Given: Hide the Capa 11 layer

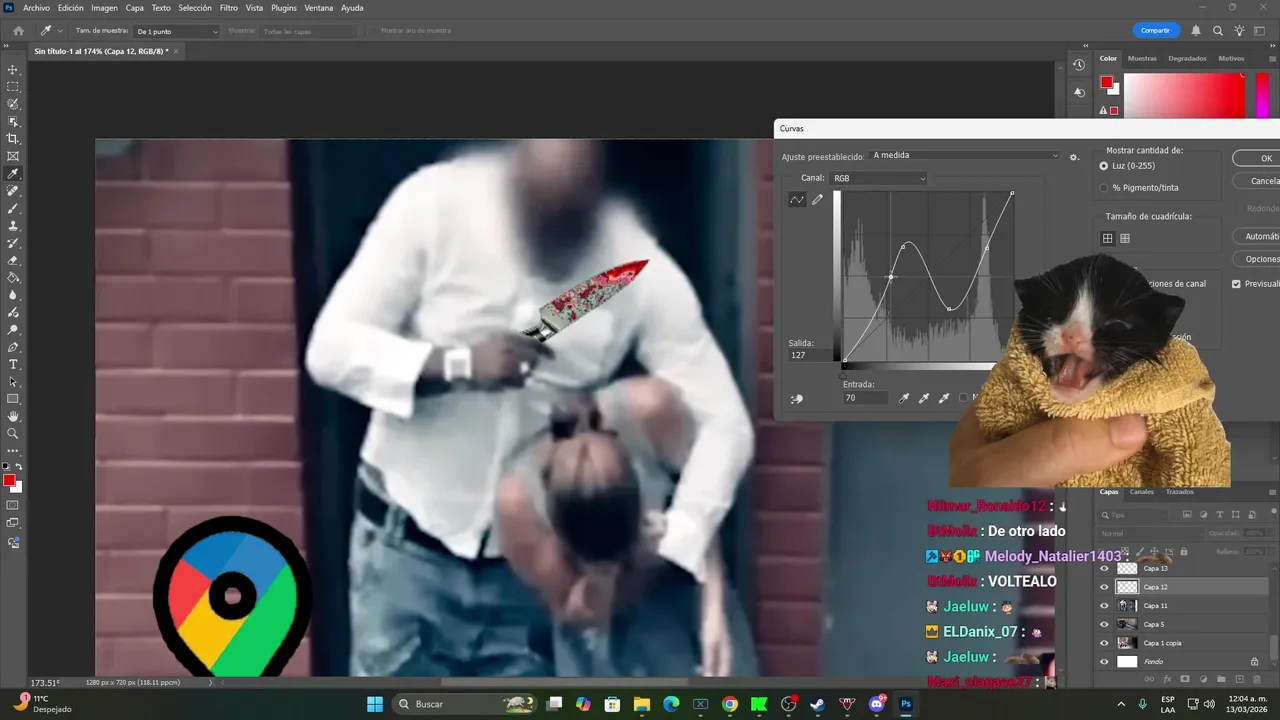Looking at the screenshot, I should tap(1104, 605).
